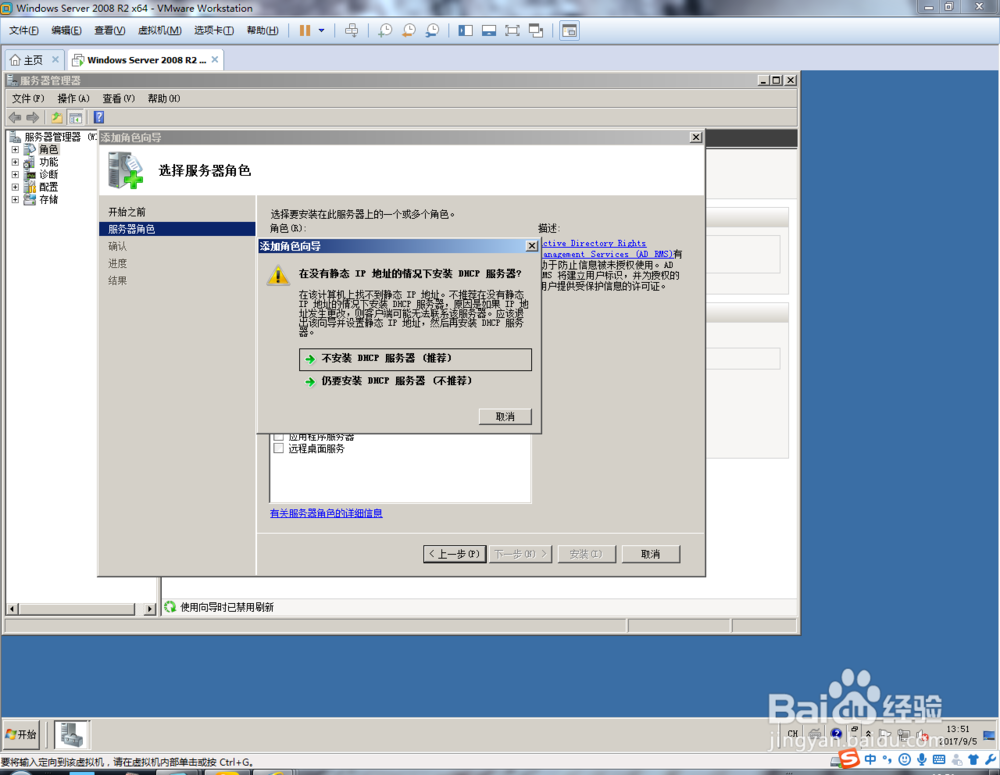Pause the virtual machine with the pause icon

(x=305, y=31)
